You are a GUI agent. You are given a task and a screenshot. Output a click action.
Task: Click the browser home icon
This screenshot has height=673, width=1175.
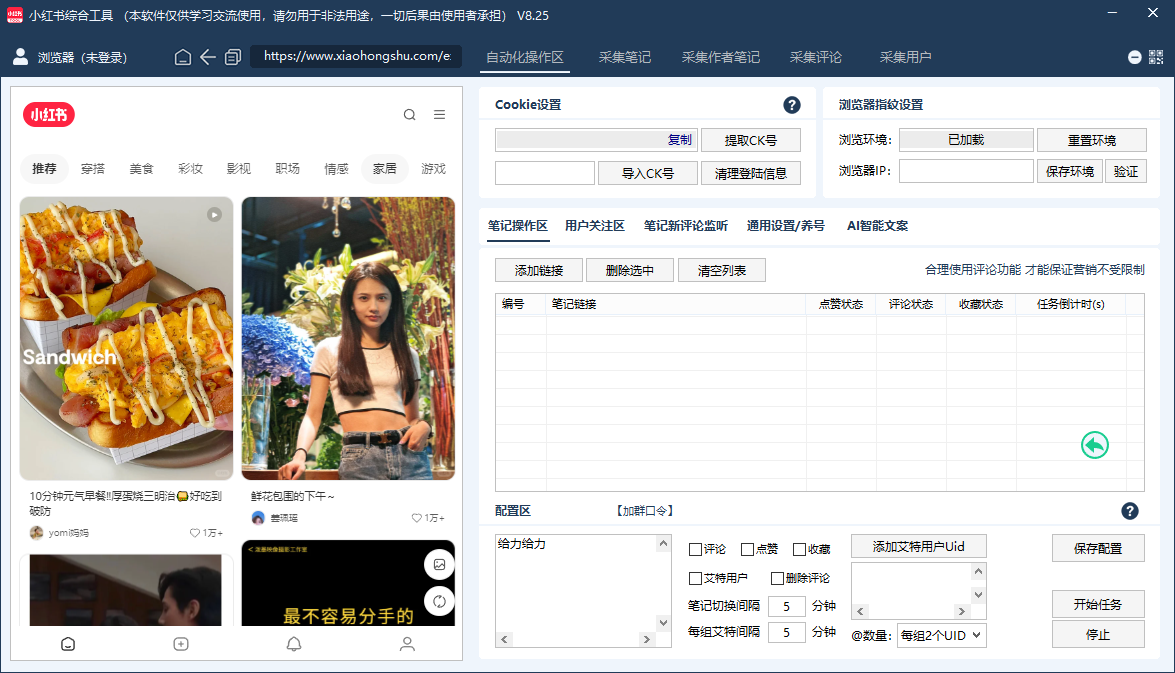pyautogui.click(x=183, y=57)
